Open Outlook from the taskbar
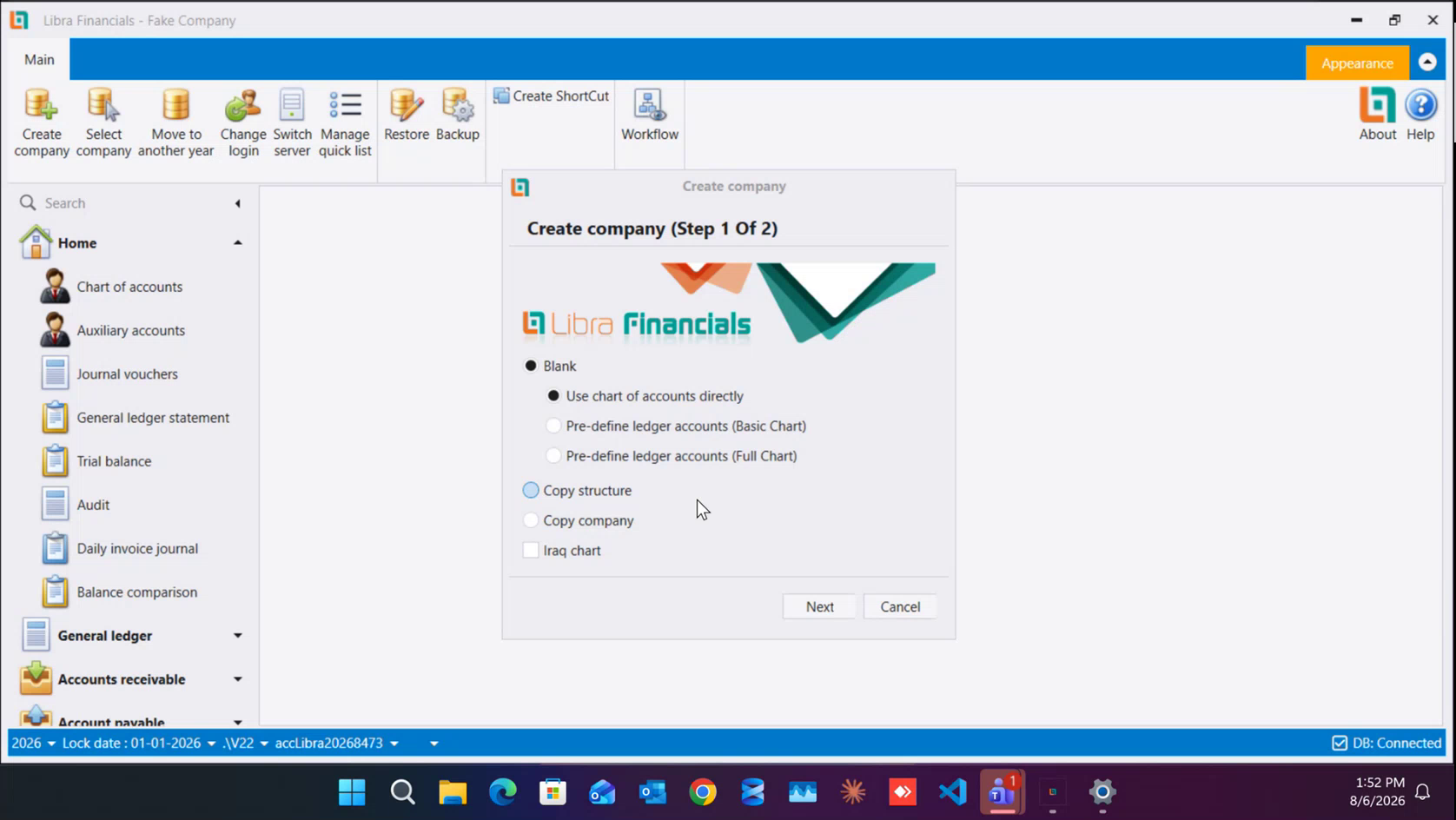This screenshot has width=1456, height=820. [x=652, y=791]
